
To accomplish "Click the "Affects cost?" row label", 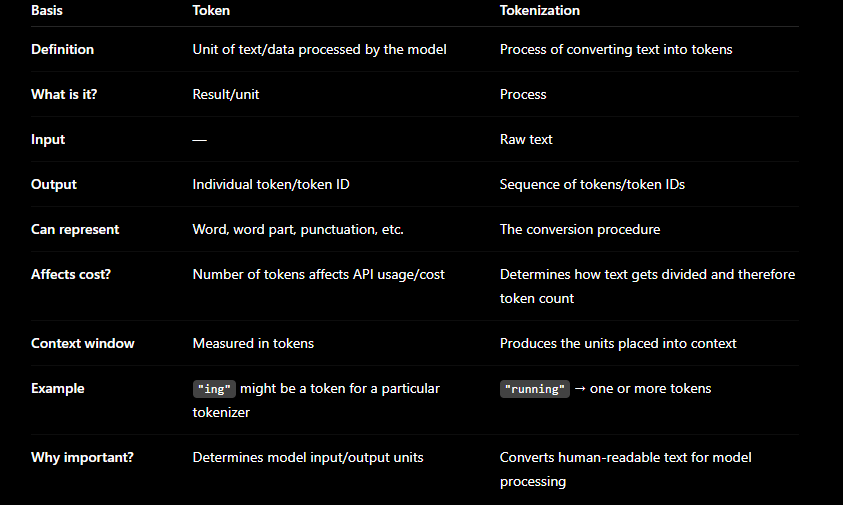I will 71,275.
